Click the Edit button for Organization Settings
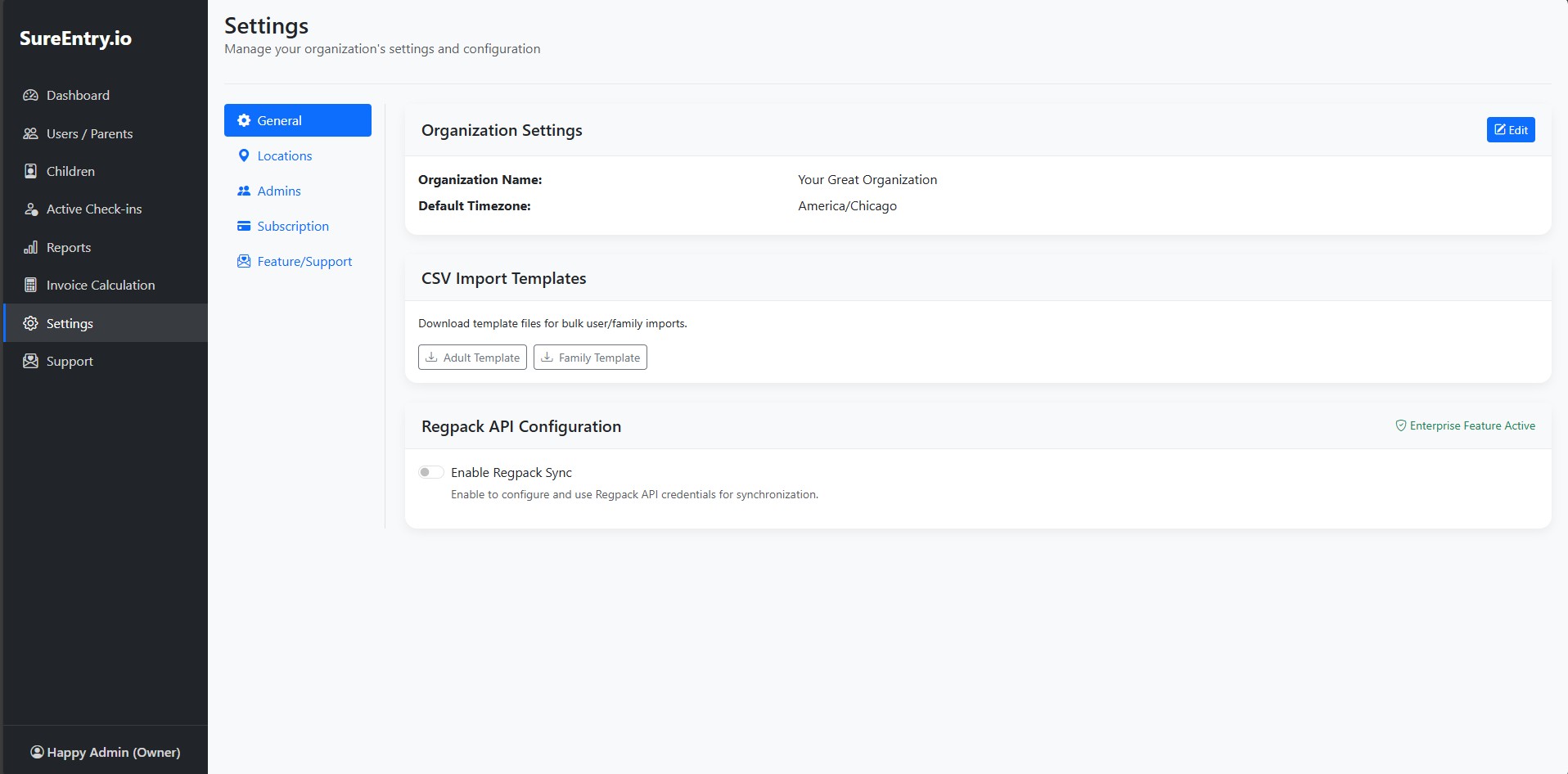Screen dimensions: 1568x774 click(x=1510, y=129)
